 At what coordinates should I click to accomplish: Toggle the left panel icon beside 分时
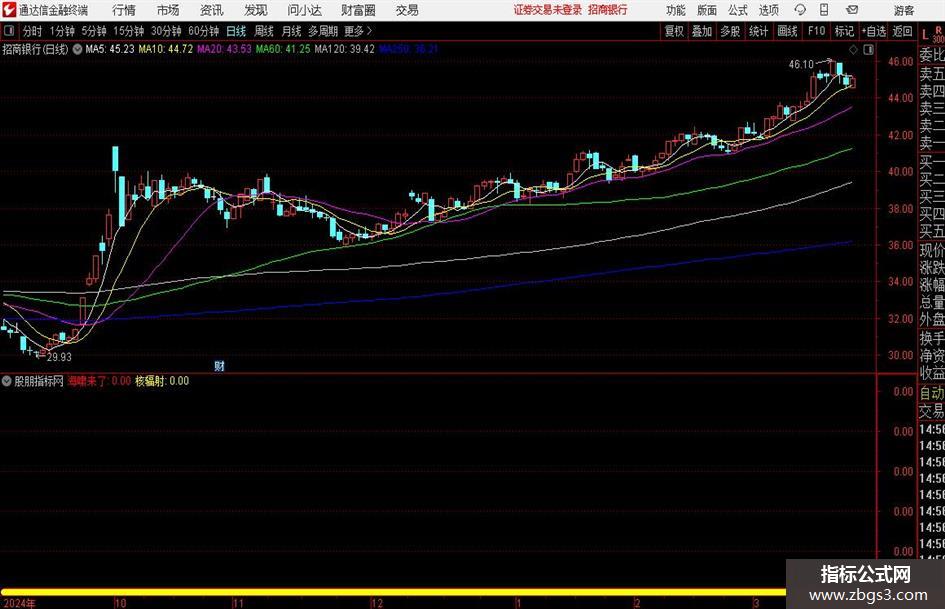pos(9,31)
